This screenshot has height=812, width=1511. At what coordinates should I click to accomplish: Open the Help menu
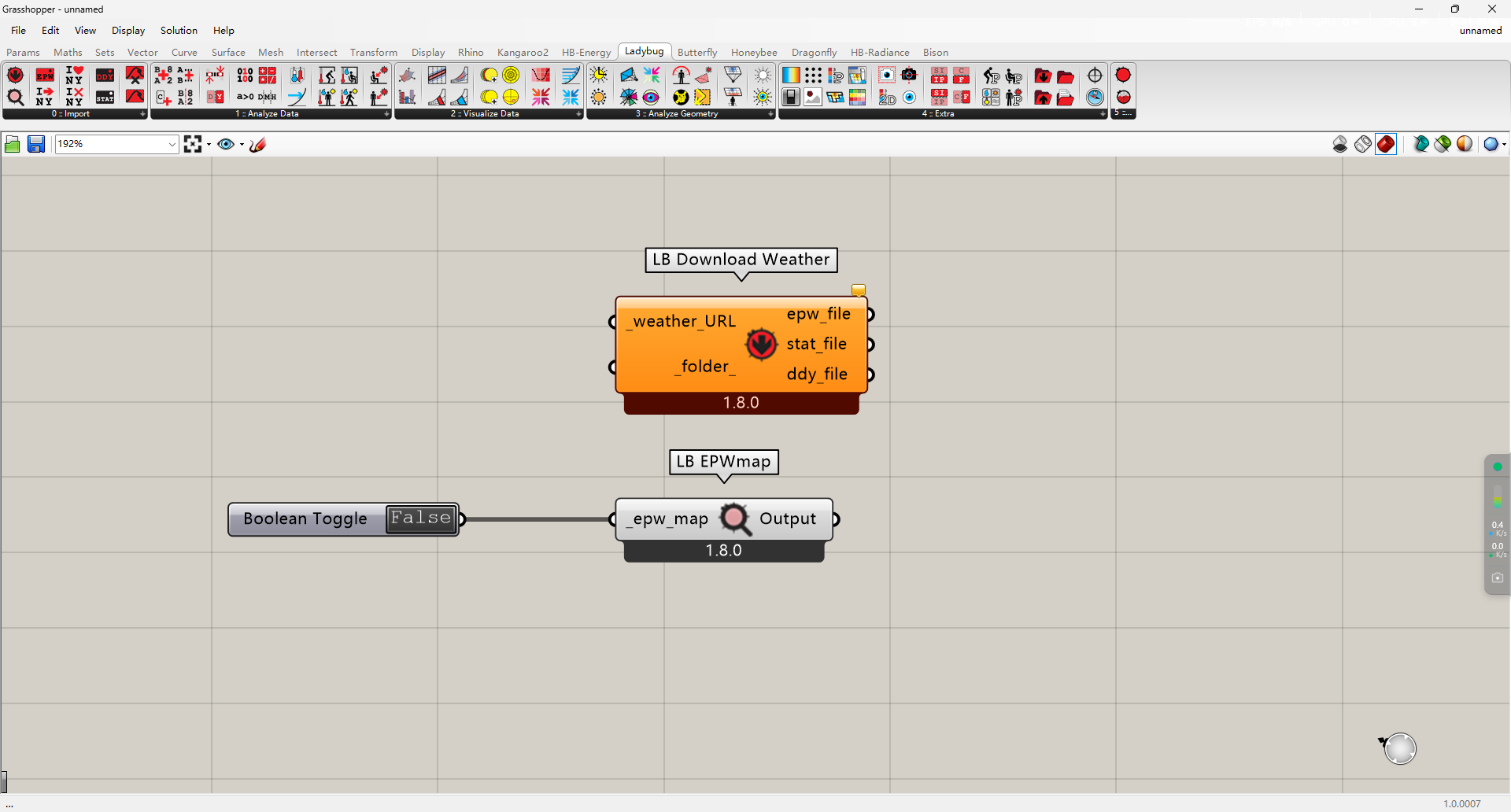coord(224,31)
